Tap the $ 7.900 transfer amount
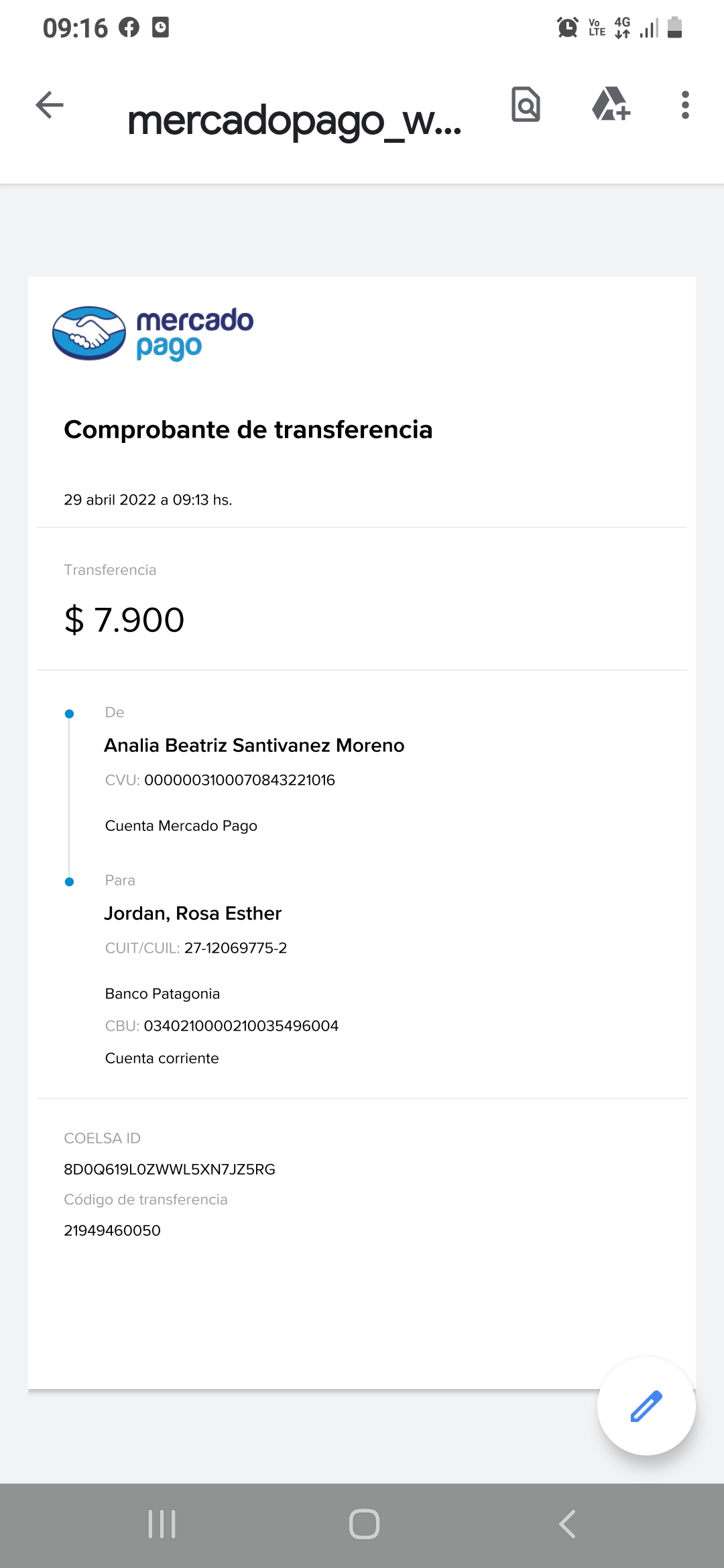 point(124,620)
